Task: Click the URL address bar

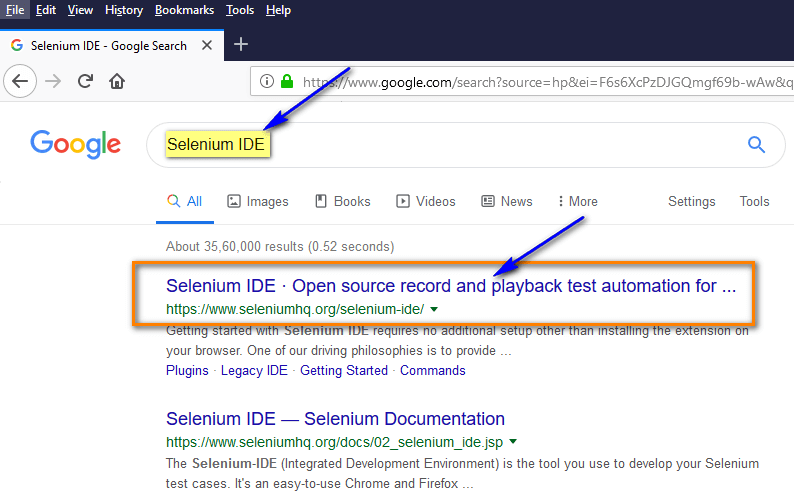Action: 522,82
